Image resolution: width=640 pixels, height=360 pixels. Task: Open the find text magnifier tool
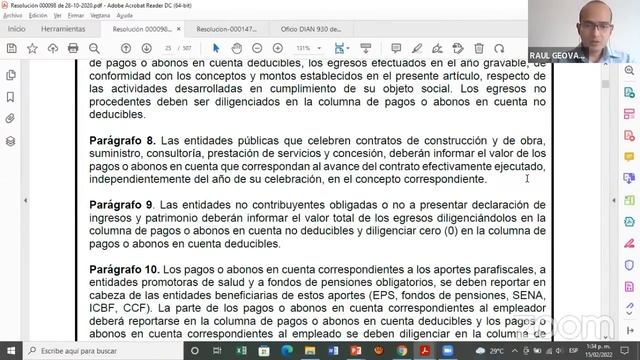point(94,49)
